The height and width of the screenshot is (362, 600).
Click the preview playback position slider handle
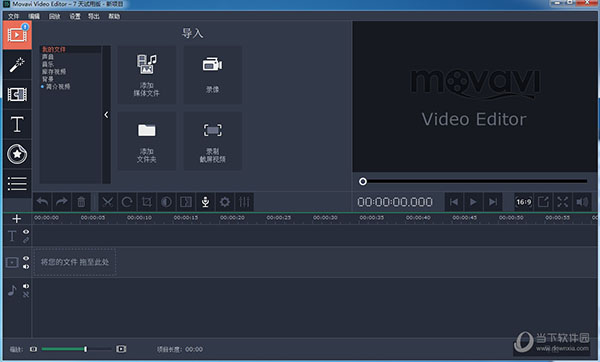coord(363,181)
